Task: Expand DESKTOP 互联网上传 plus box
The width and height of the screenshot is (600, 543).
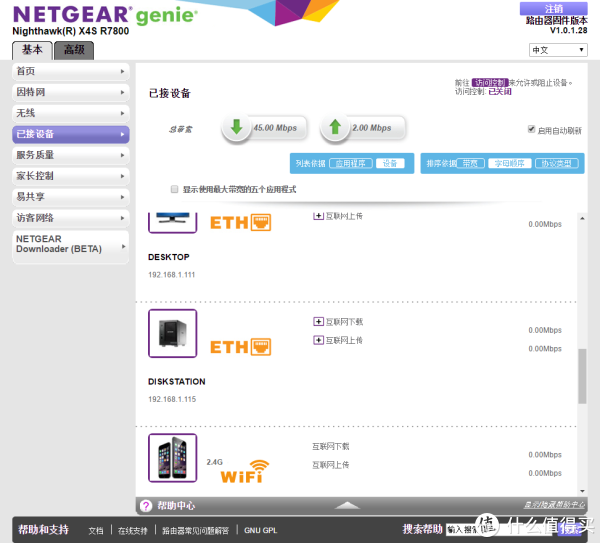Action: 318,216
